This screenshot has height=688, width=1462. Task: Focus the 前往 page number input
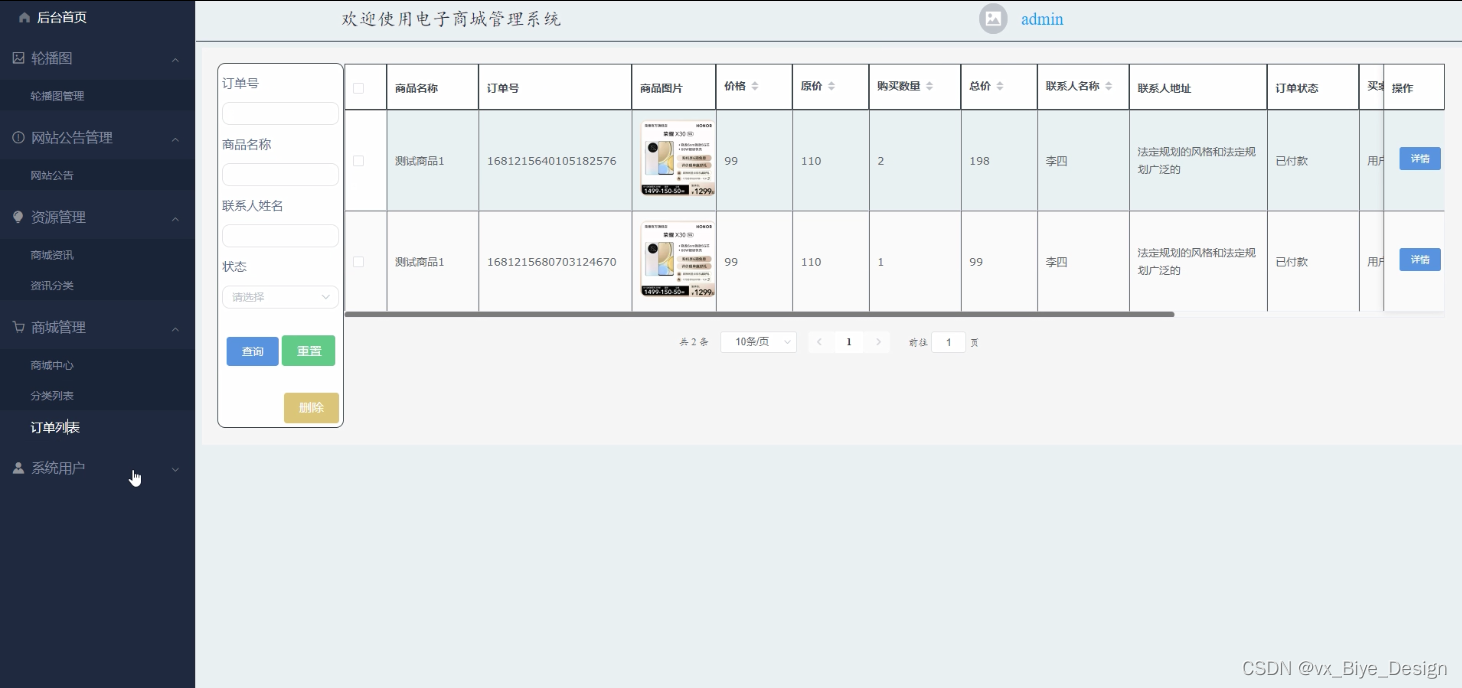(948, 342)
